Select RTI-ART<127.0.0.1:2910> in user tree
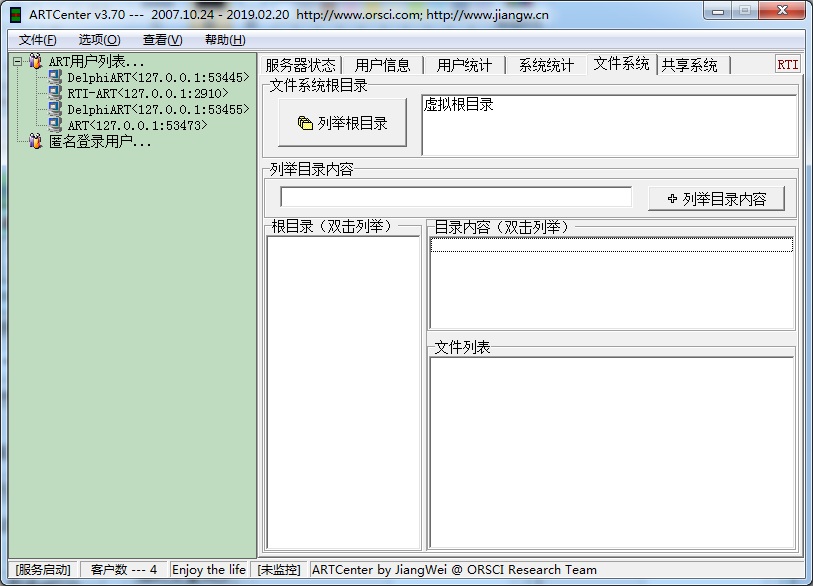813x586 pixels. (x=148, y=94)
